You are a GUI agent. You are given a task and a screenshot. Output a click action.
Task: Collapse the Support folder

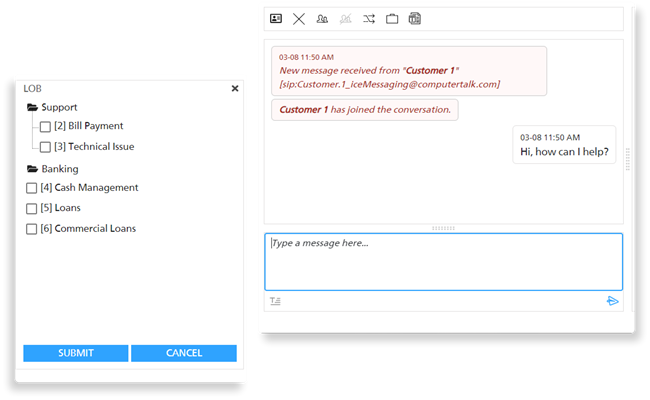click(x=32, y=107)
